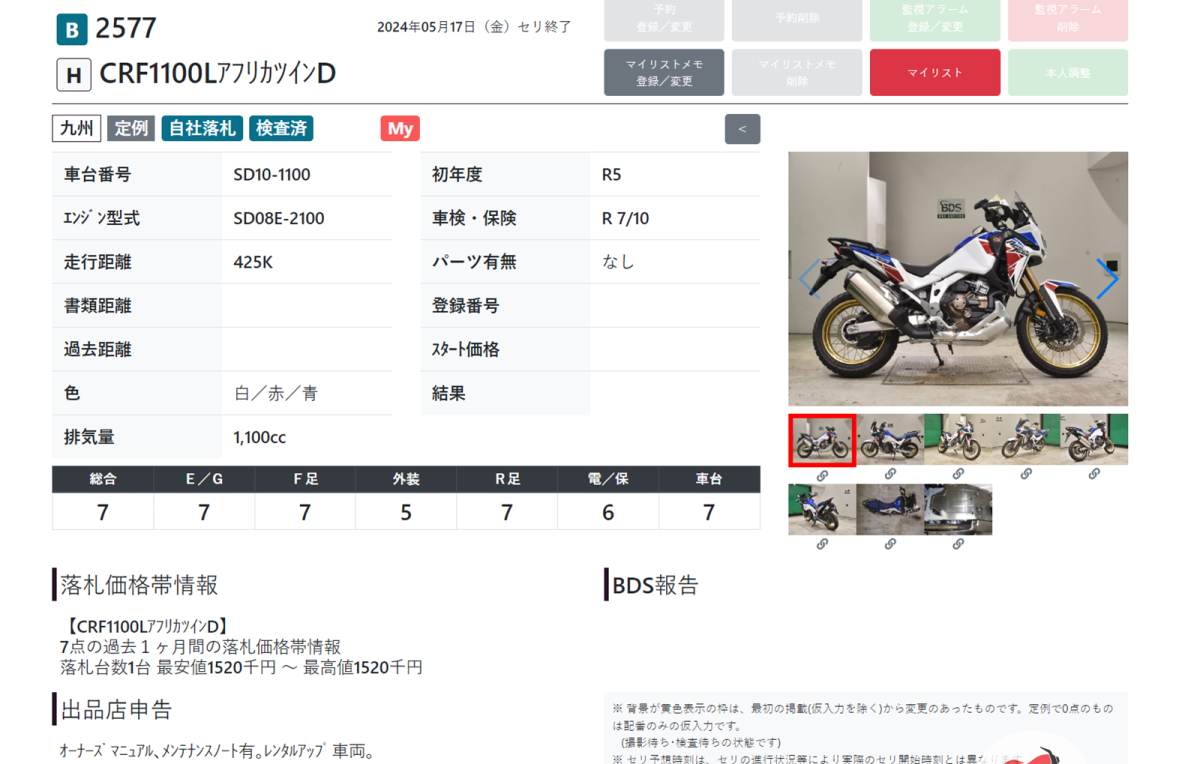The height and width of the screenshot is (764, 1200).
Task: Click the 本人調整 button
Action: click(x=1068, y=73)
